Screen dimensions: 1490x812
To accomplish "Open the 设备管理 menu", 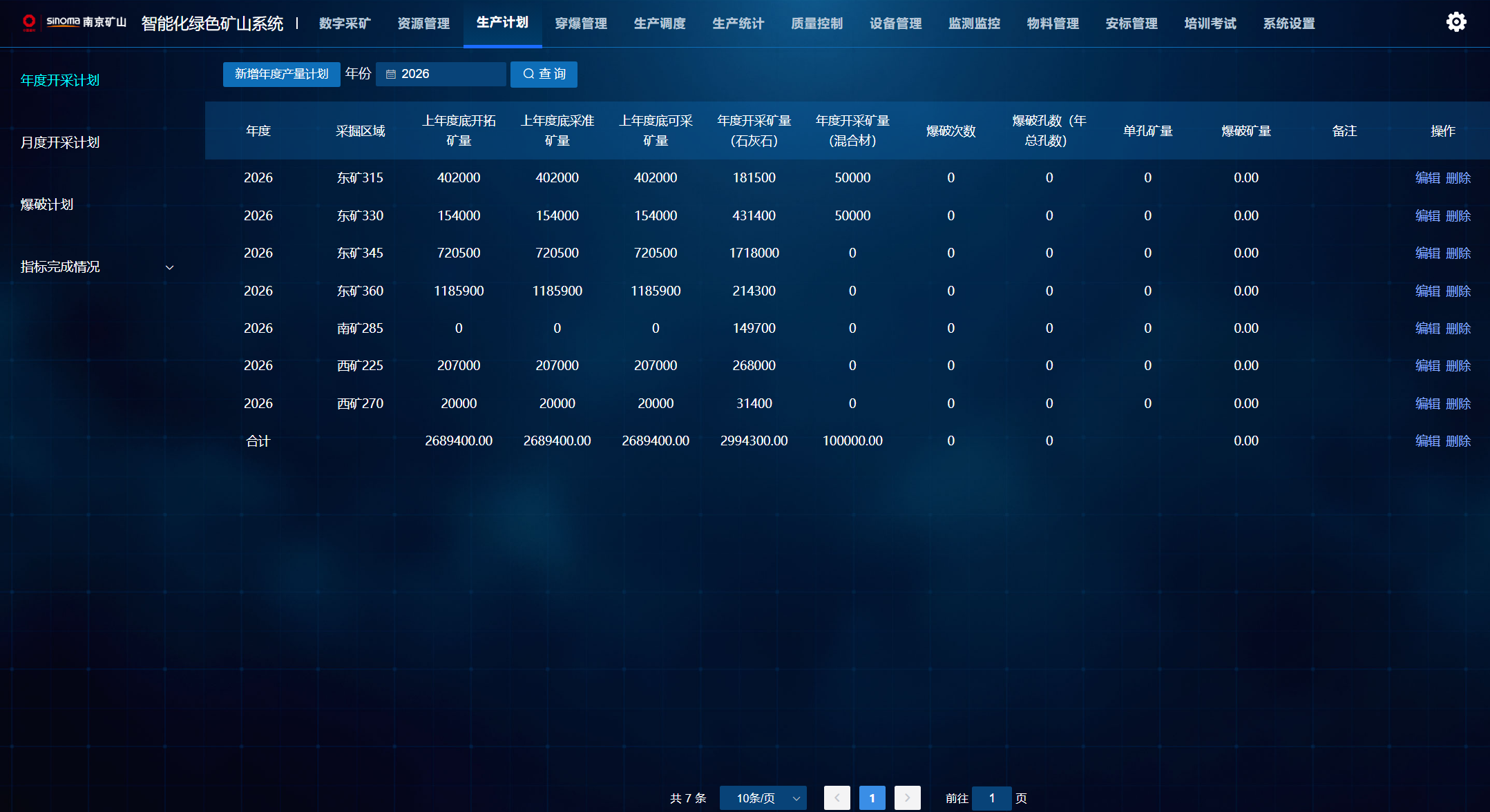I will (x=896, y=23).
